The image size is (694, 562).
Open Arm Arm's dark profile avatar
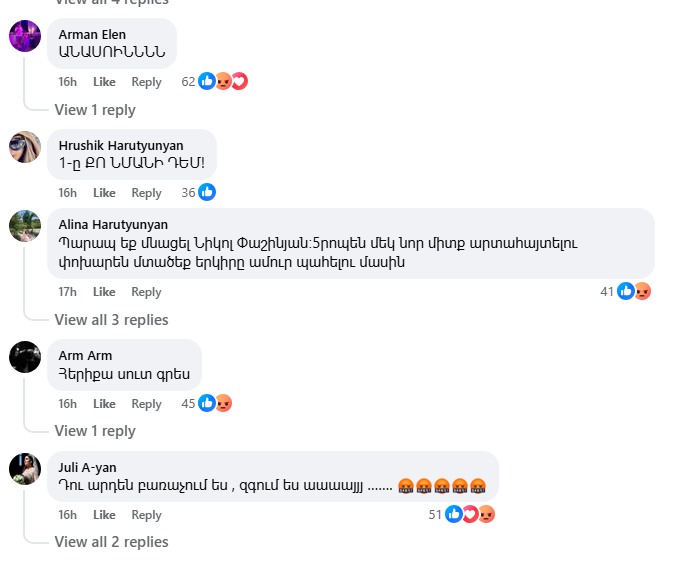(x=25, y=357)
